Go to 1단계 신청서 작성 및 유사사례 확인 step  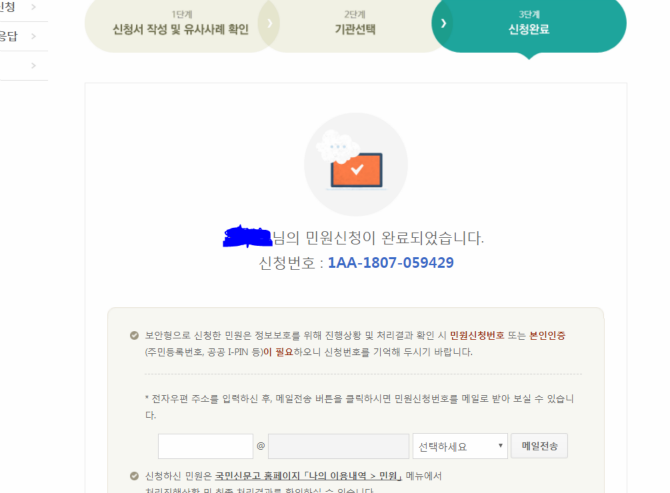click(181, 22)
